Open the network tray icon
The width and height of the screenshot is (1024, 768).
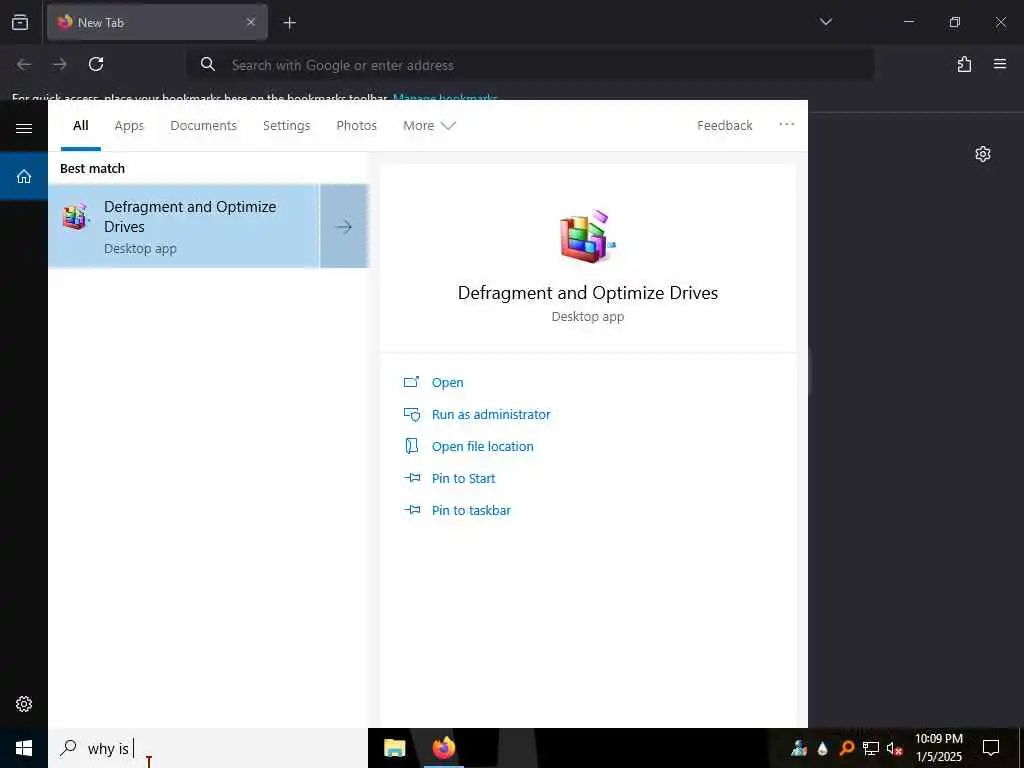(871, 748)
